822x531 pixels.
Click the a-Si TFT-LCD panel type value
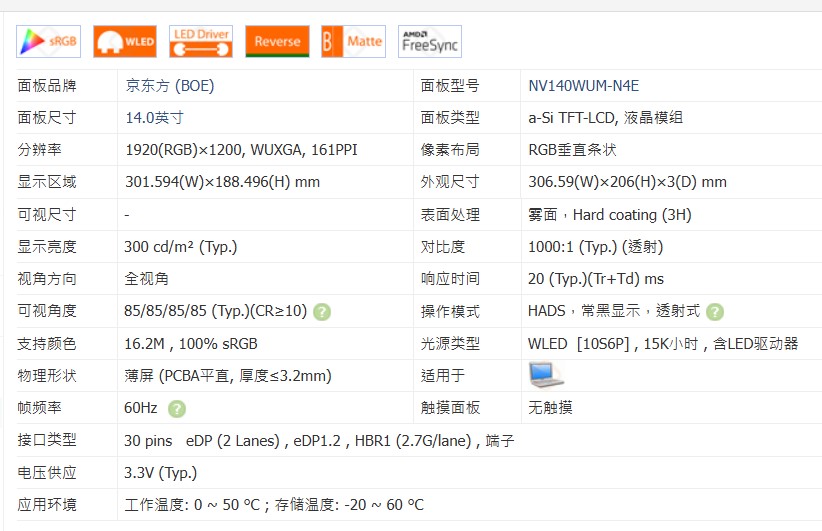605,118
